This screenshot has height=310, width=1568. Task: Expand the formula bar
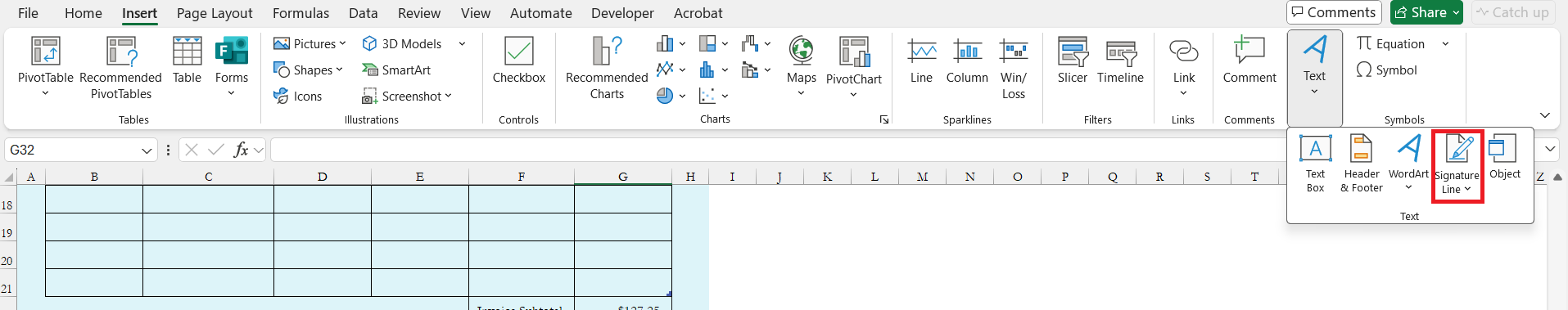1550,150
